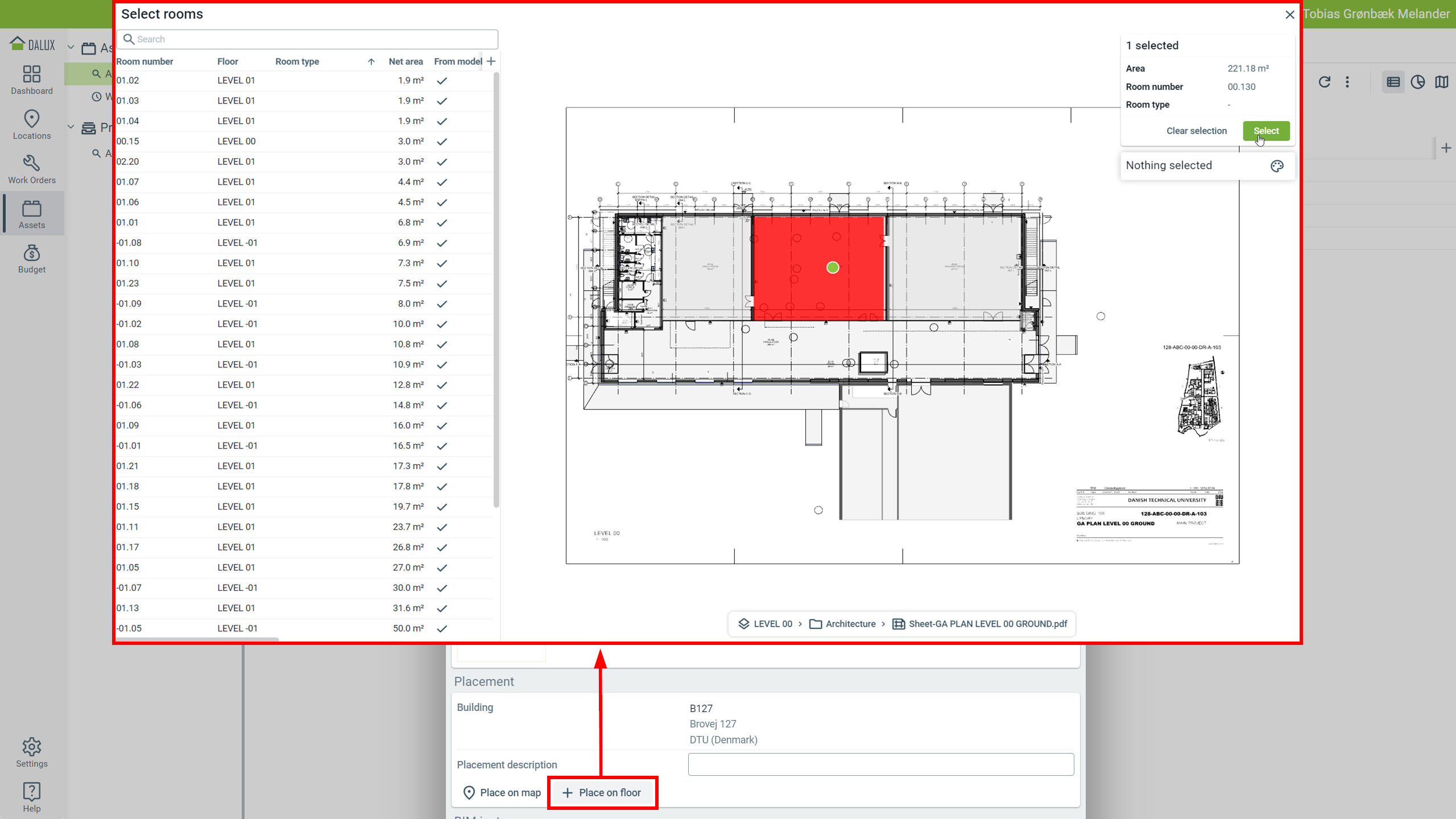Open the LEVEL 00 breadcrumb dropdown
The width and height of the screenshot is (1456, 819).
766,624
